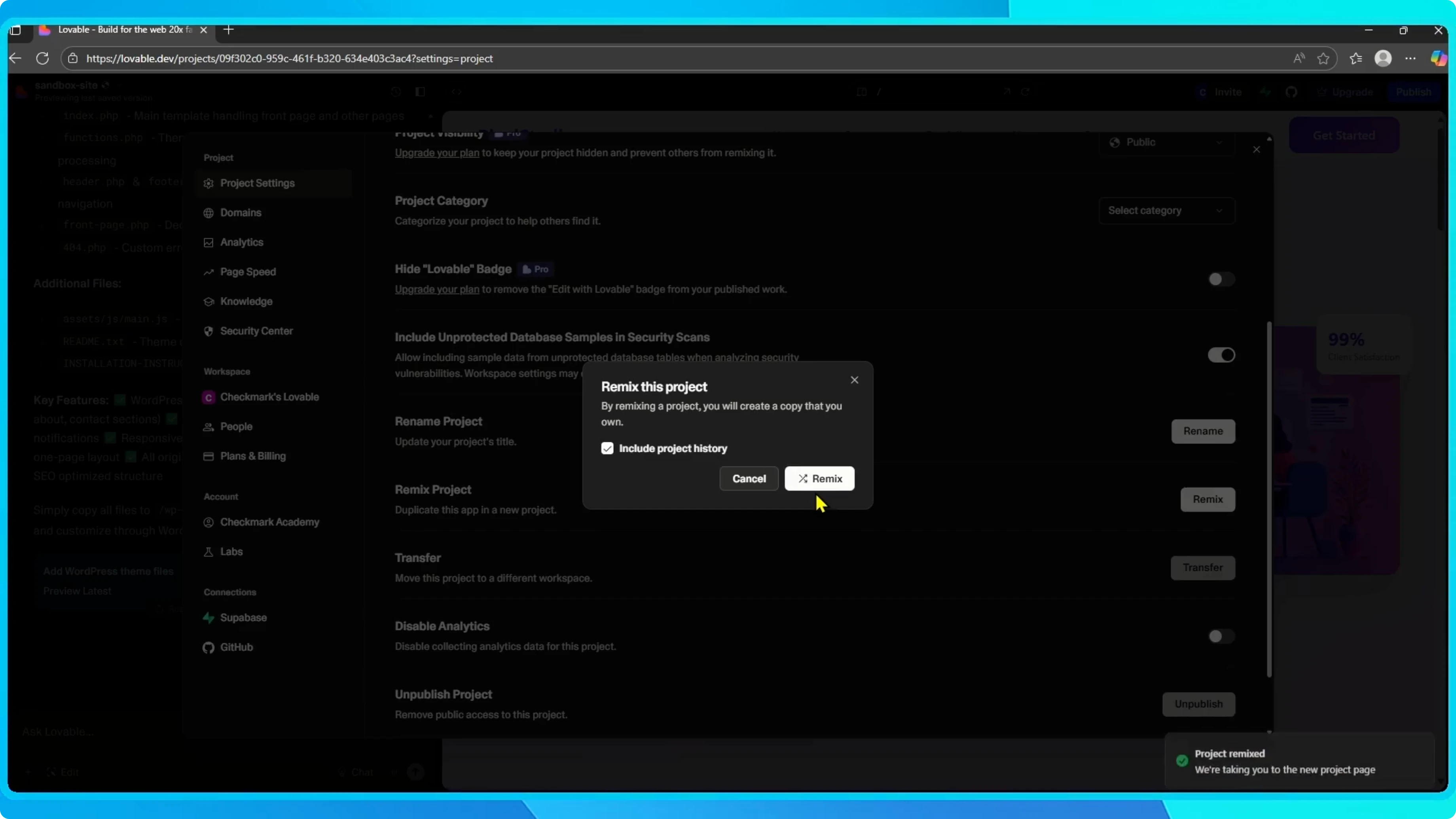The width and height of the screenshot is (1456, 819).
Task: View site information lock icon
Action: (x=72, y=58)
